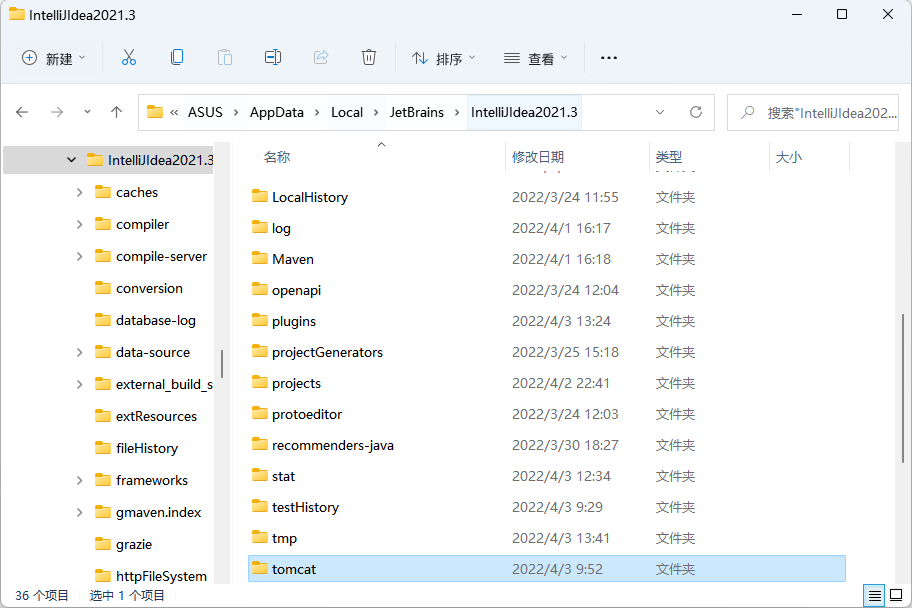
Task: Switch to details view in status bar
Action: click(x=874, y=595)
